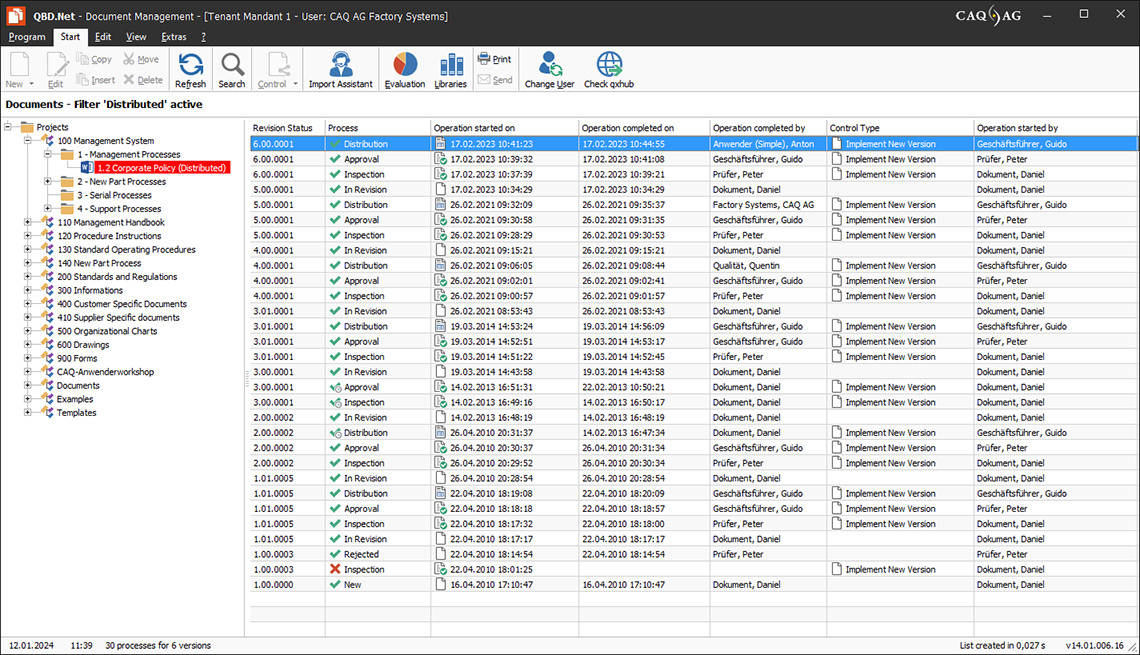This screenshot has width=1140, height=655.
Task: Open the Extras menu
Action: [174, 37]
